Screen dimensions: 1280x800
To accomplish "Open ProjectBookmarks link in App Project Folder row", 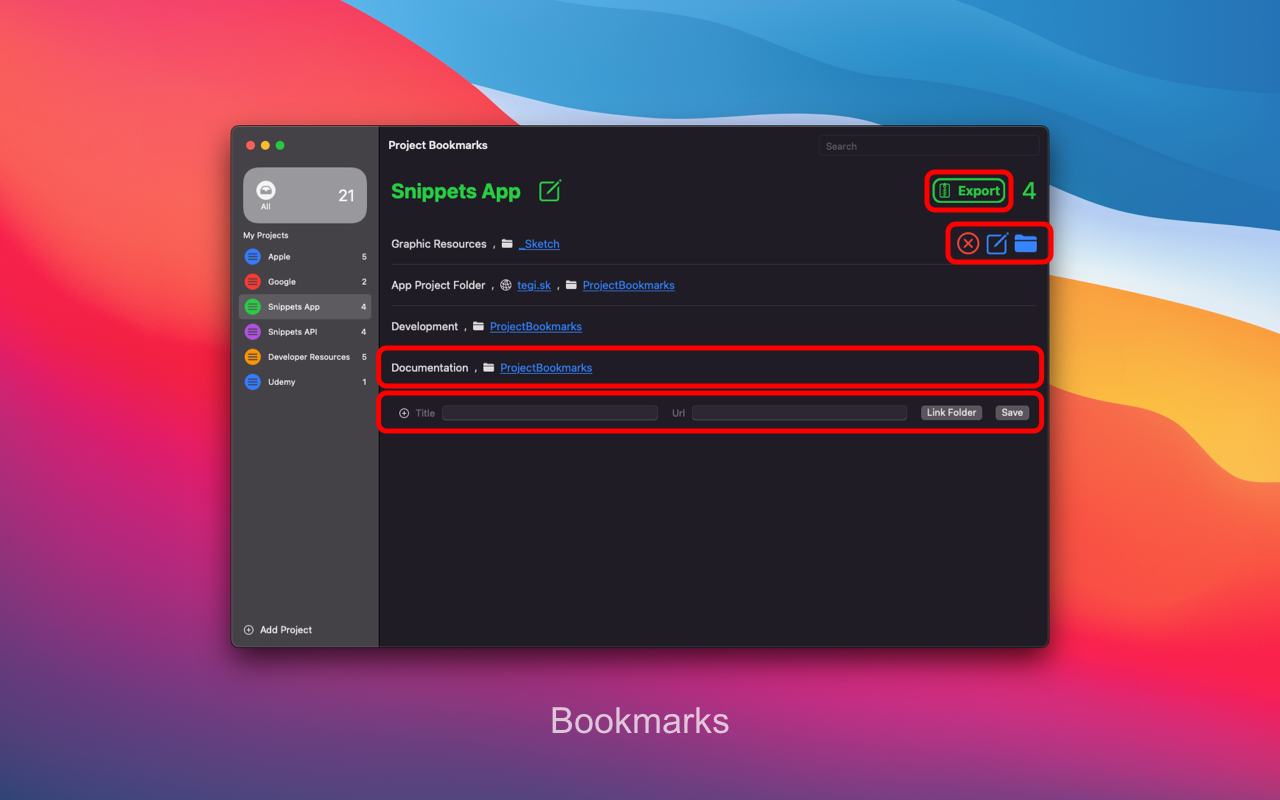I will click(628, 285).
